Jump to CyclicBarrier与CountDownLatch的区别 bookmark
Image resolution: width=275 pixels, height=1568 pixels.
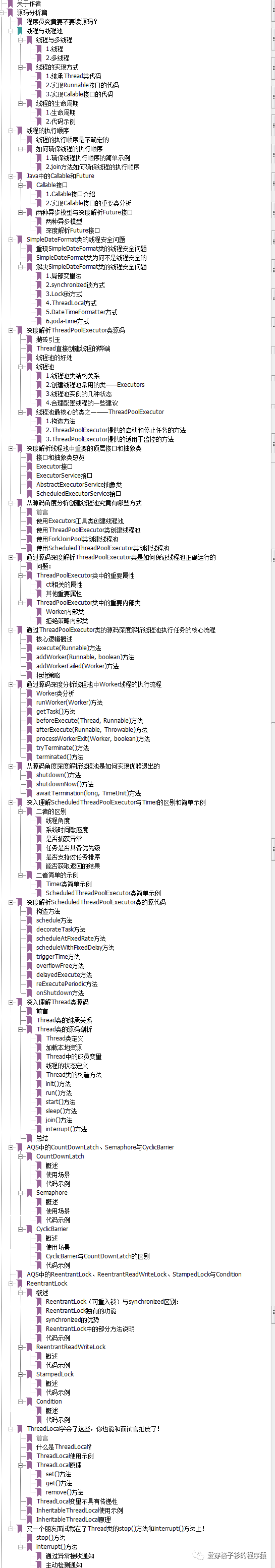tap(97, 1256)
